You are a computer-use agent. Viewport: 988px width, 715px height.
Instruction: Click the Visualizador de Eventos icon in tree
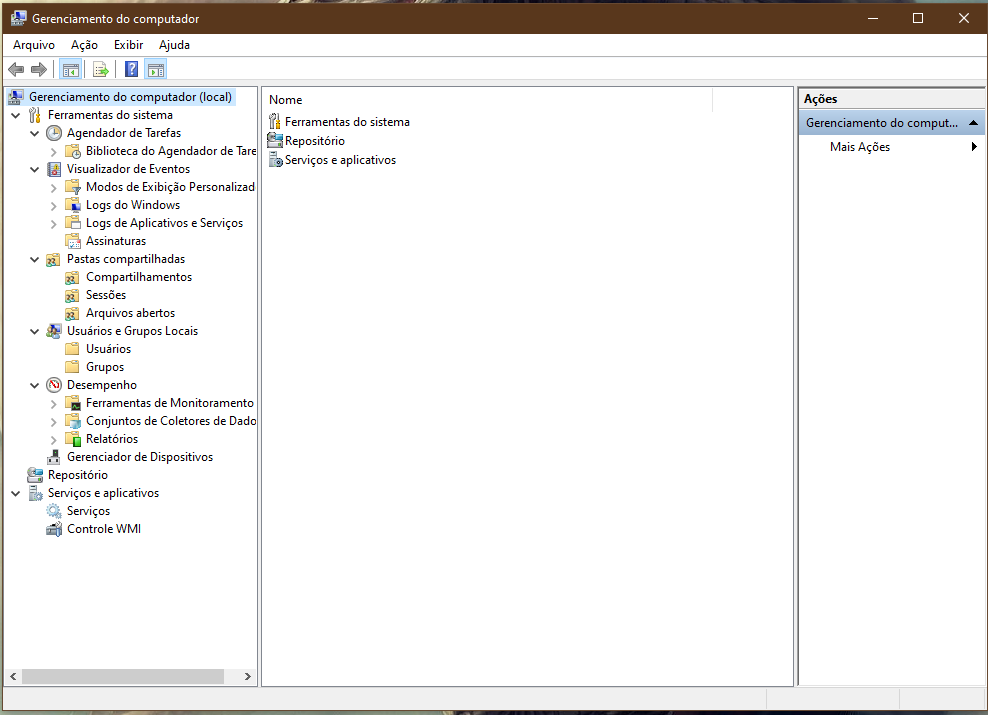[54, 169]
